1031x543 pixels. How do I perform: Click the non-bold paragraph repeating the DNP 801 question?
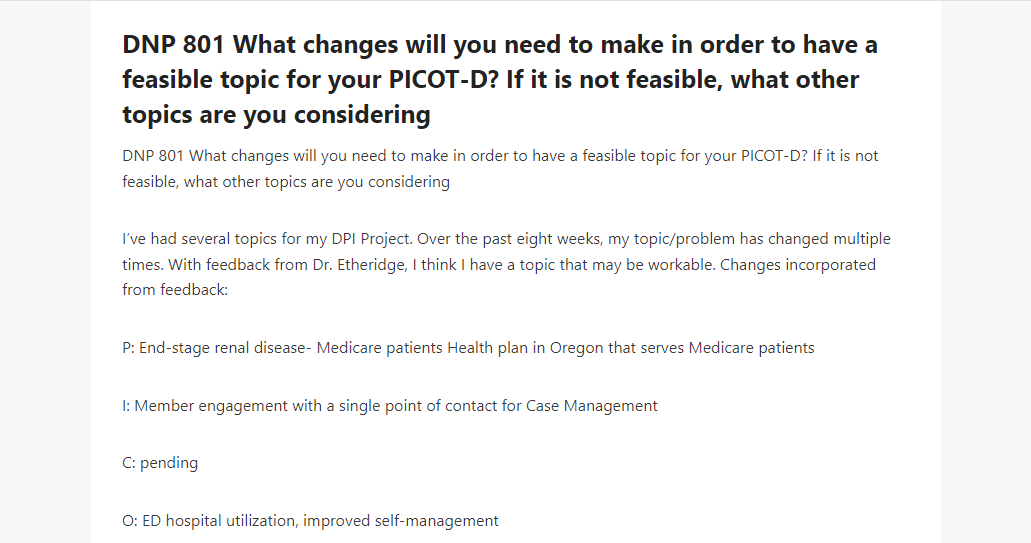tap(500, 169)
